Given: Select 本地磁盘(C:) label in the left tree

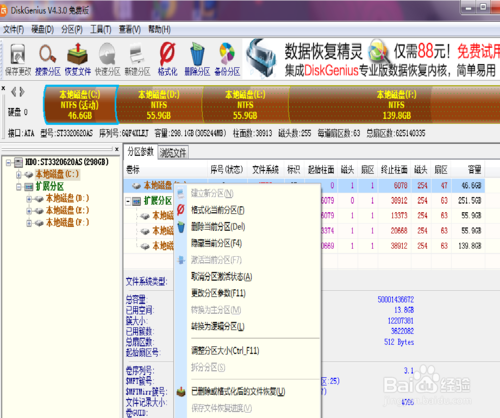Looking at the screenshot, I should [x=57, y=174].
